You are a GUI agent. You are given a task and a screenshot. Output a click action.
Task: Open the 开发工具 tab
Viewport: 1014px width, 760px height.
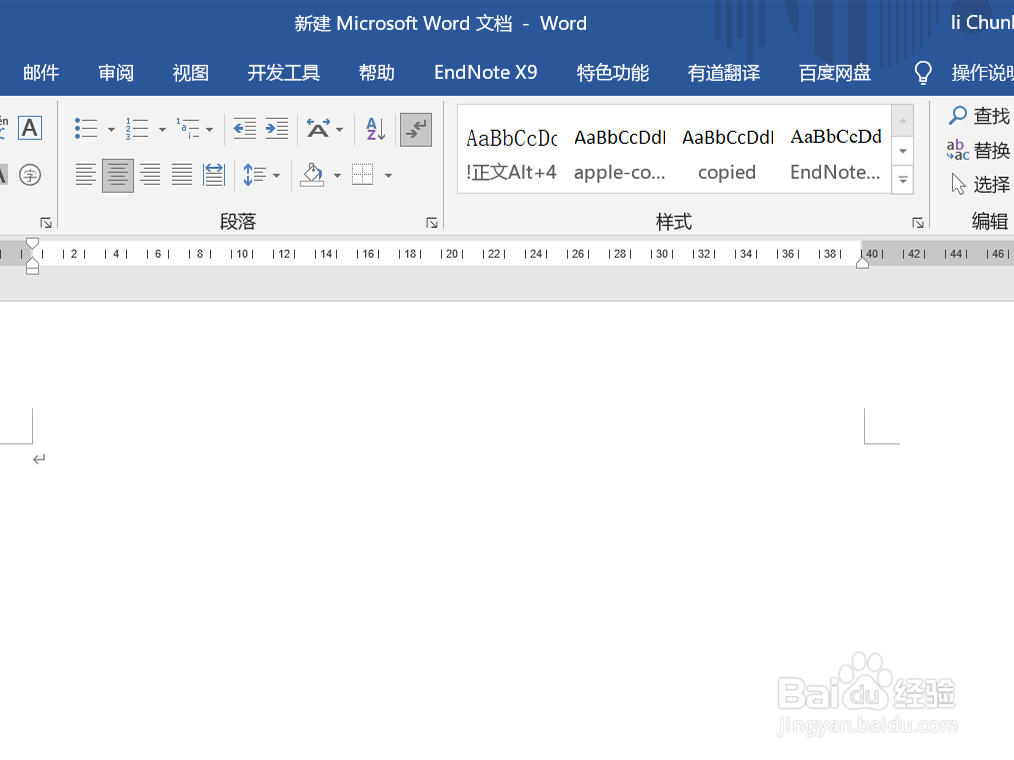(x=284, y=72)
